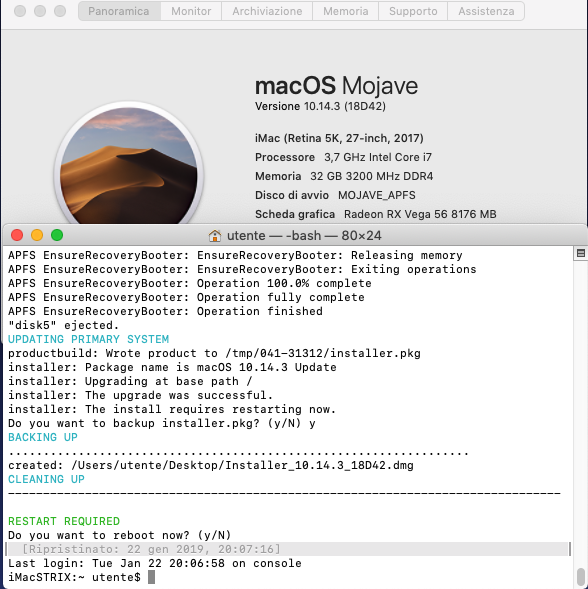Open the Monitor tab
This screenshot has height=589, width=588.
click(x=191, y=11)
